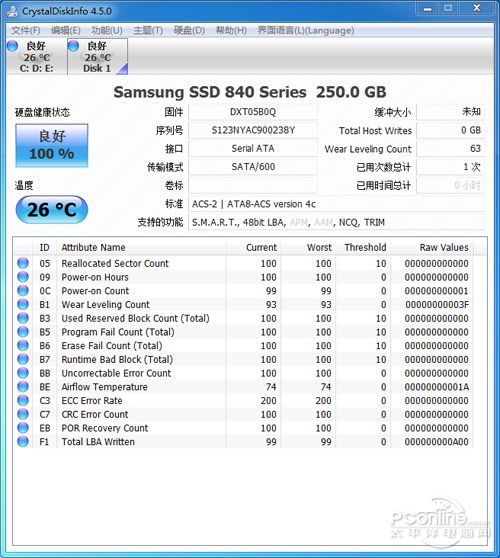Viewport: 500px width, 558px height.
Task: Click the serial number field S123NYAC900238Y
Action: [253, 130]
